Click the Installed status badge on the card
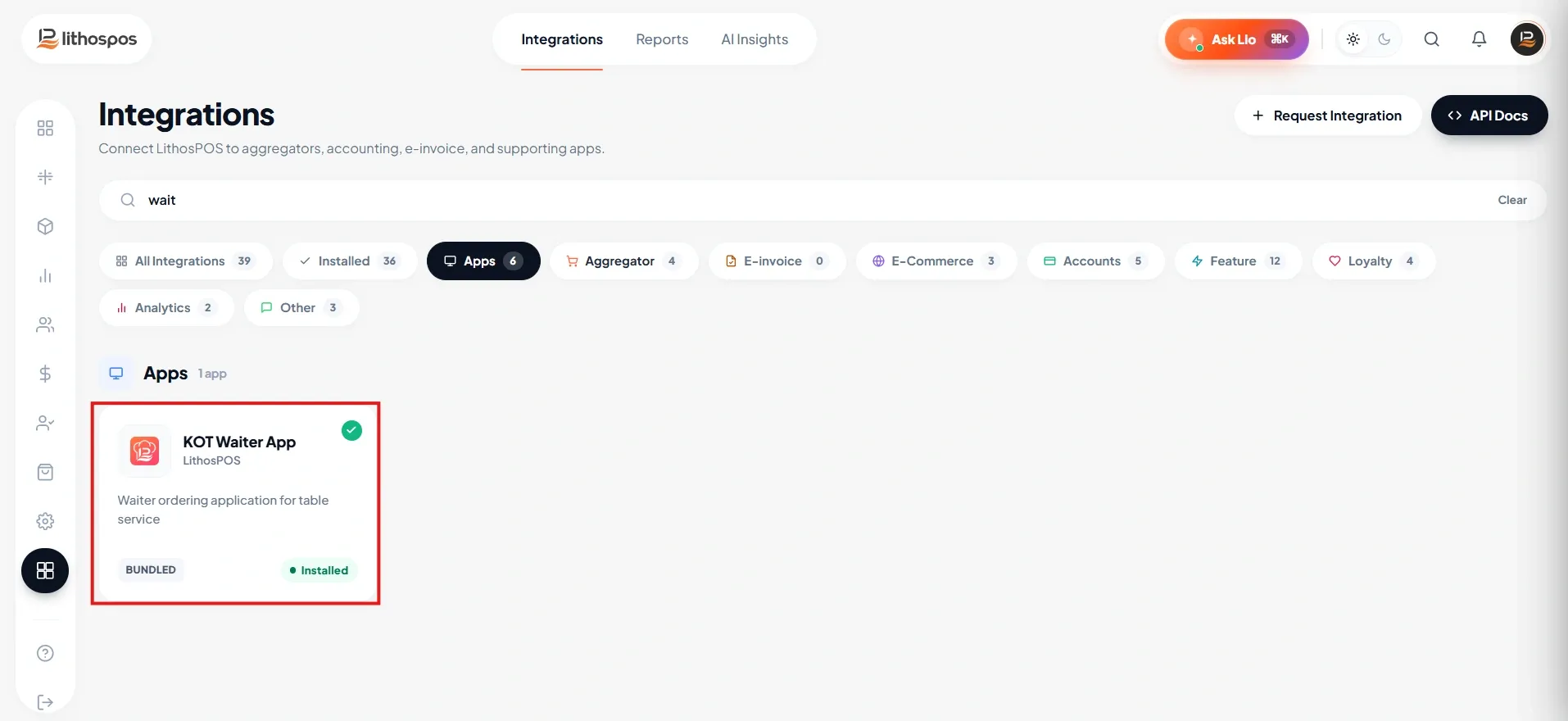This screenshot has height=721, width=1568. pyautogui.click(x=319, y=570)
